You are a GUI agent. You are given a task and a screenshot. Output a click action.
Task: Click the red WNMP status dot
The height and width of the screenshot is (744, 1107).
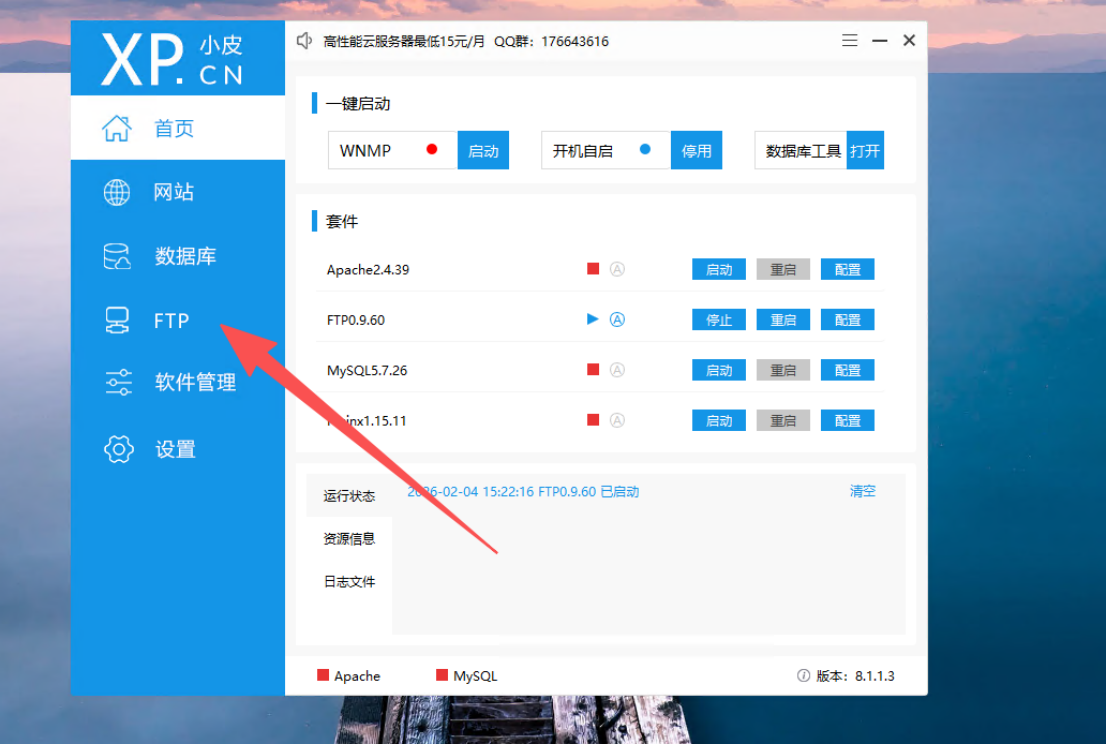coord(432,149)
